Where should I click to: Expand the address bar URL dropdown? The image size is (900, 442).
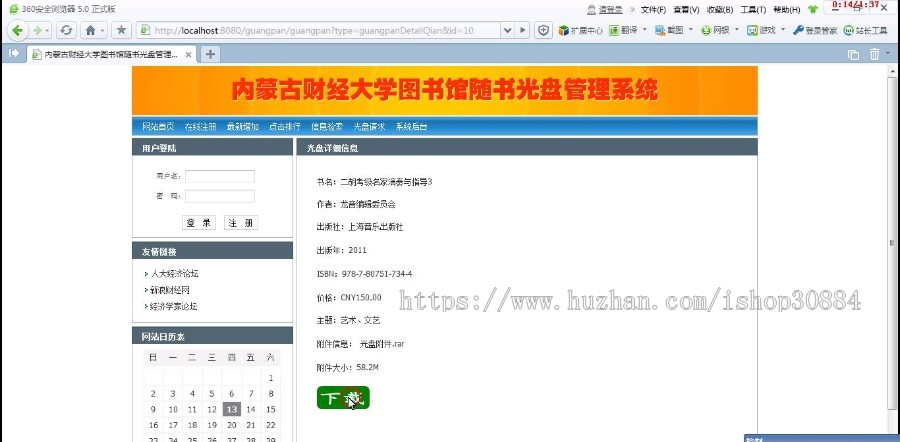pos(507,30)
